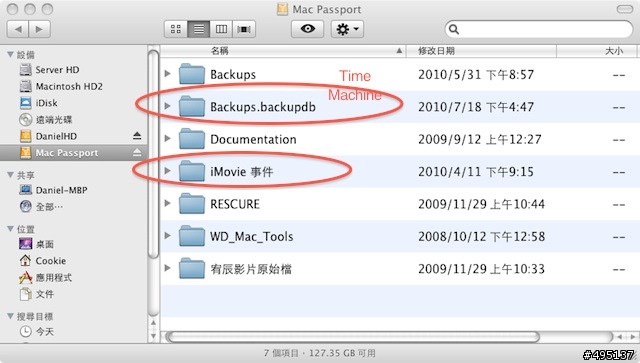Click the search field
Viewport: 640px width, 363px height.
[539, 29]
